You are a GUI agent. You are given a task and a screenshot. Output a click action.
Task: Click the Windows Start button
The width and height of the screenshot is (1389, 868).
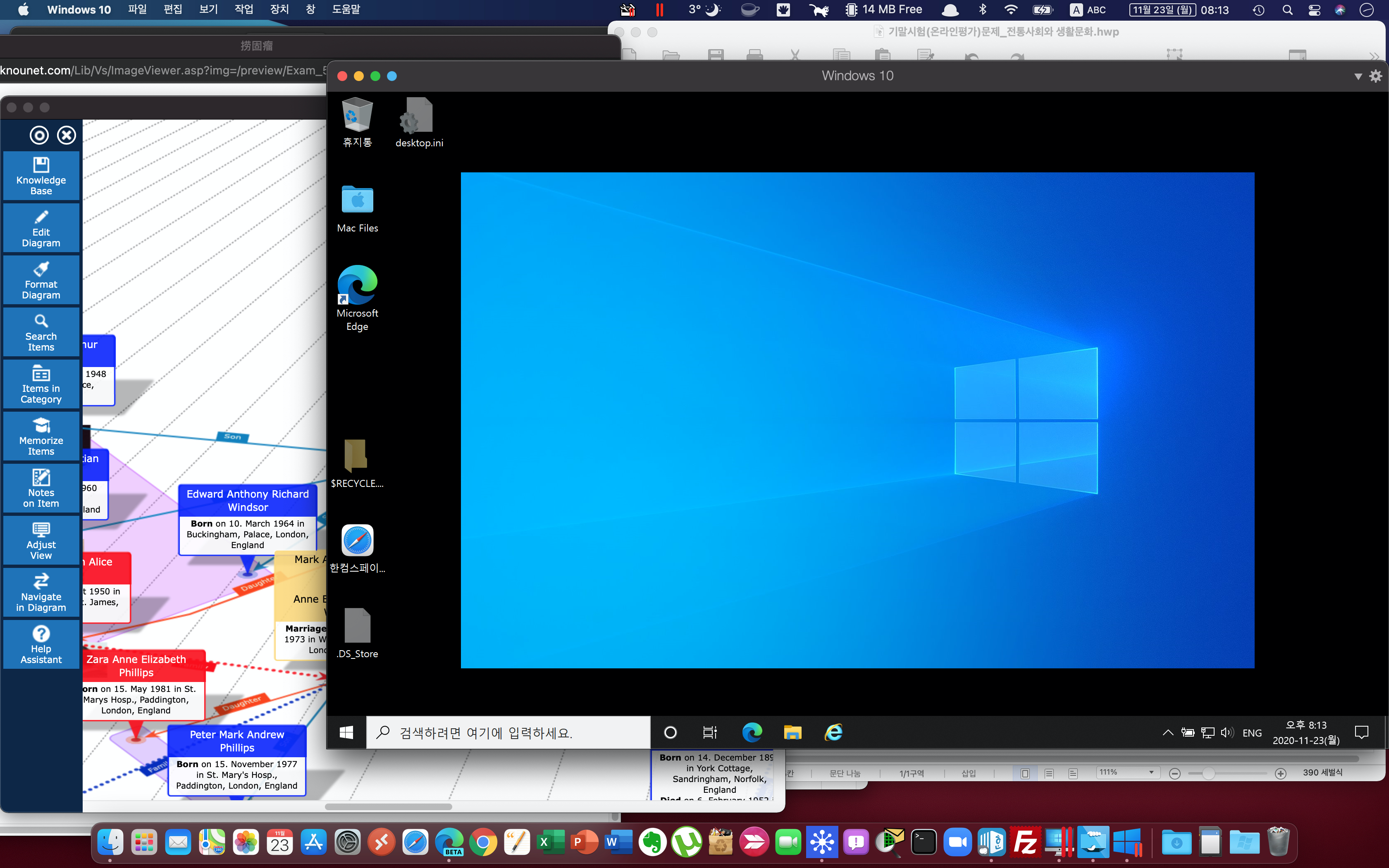coord(346,732)
